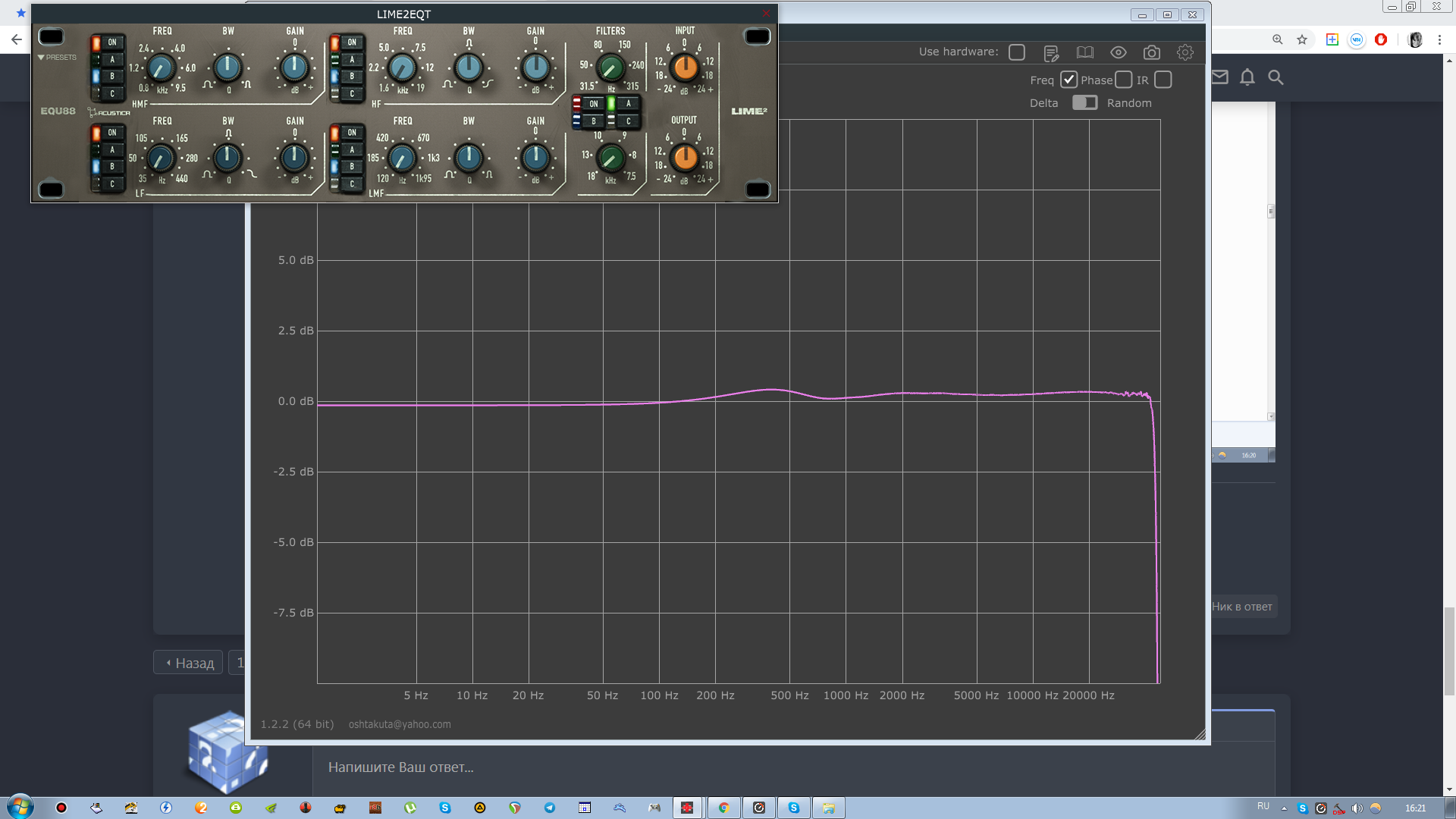
Task: Open Chrome three-dot menu
Action: pos(1439,39)
